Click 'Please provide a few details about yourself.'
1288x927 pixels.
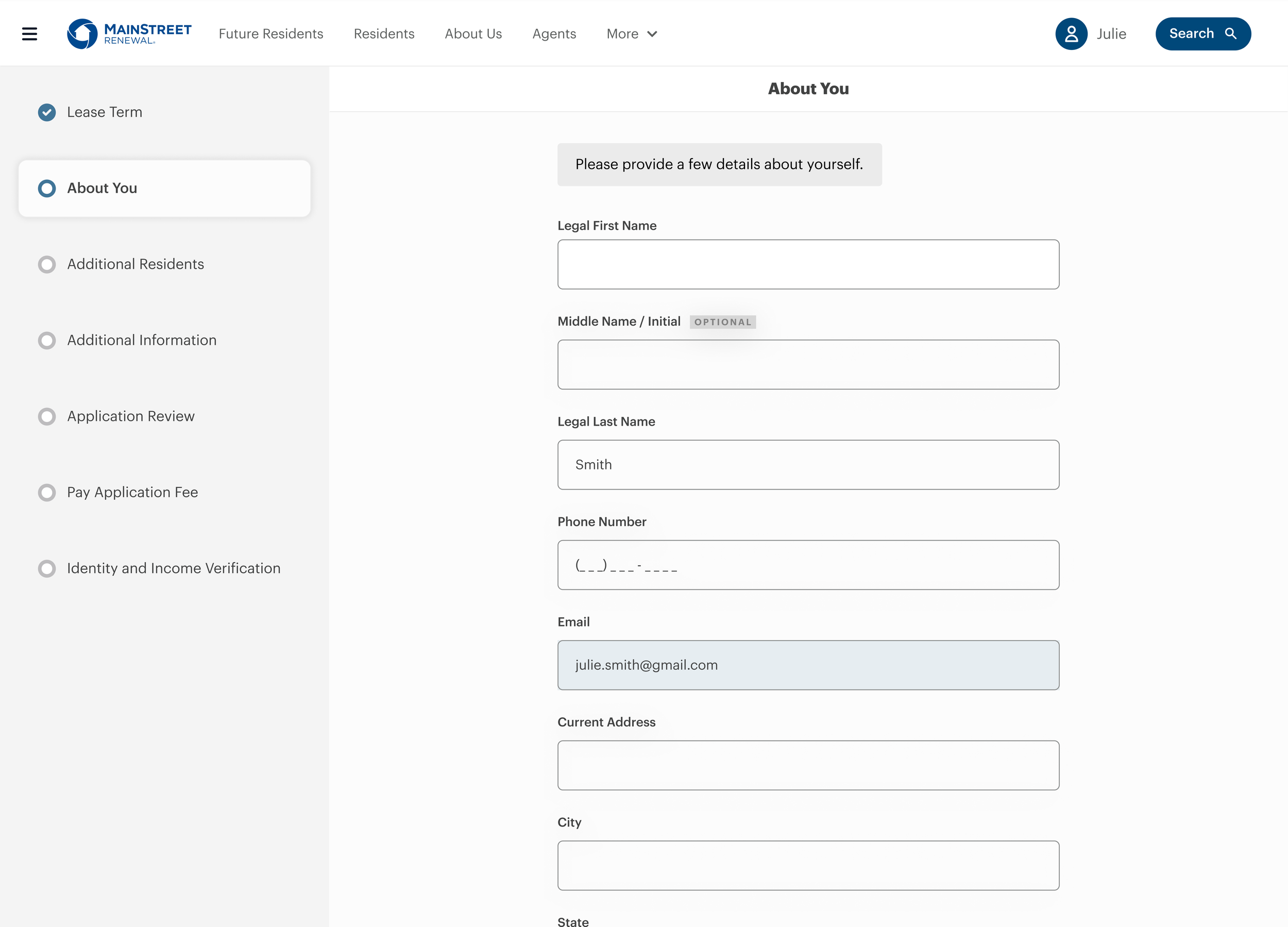click(x=719, y=165)
